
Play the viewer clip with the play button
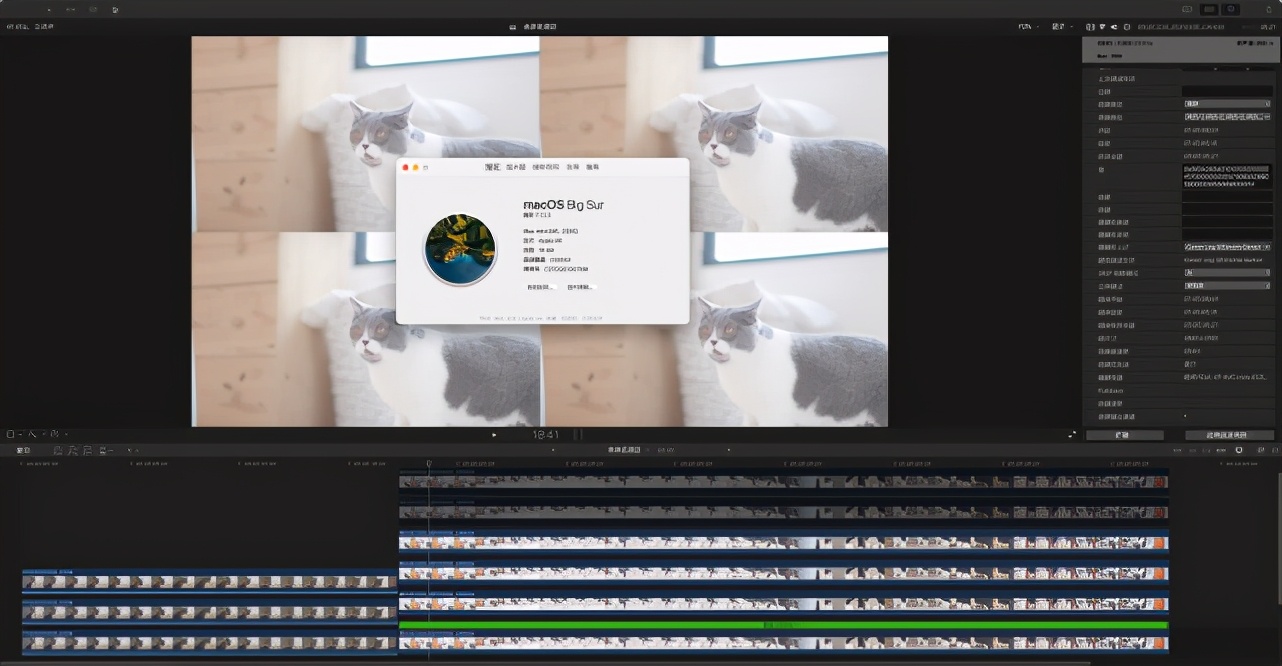pos(494,435)
